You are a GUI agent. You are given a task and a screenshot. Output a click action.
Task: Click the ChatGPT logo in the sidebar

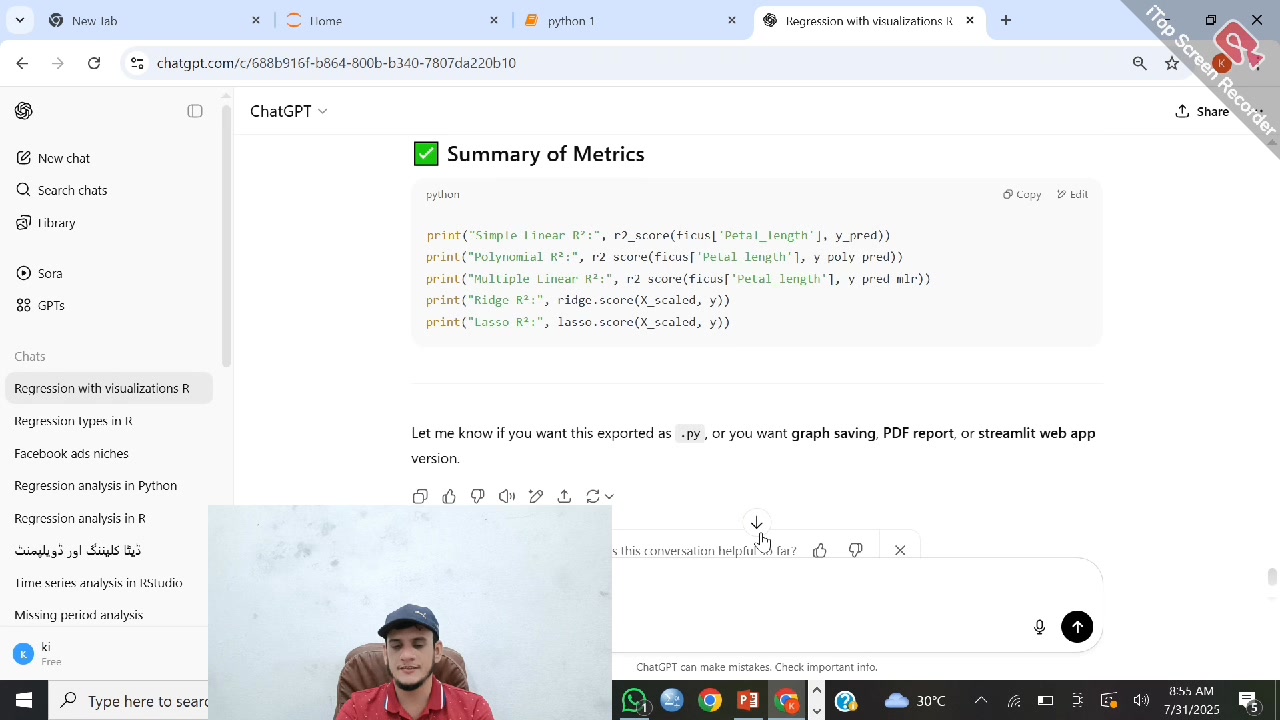click(24, 111)
